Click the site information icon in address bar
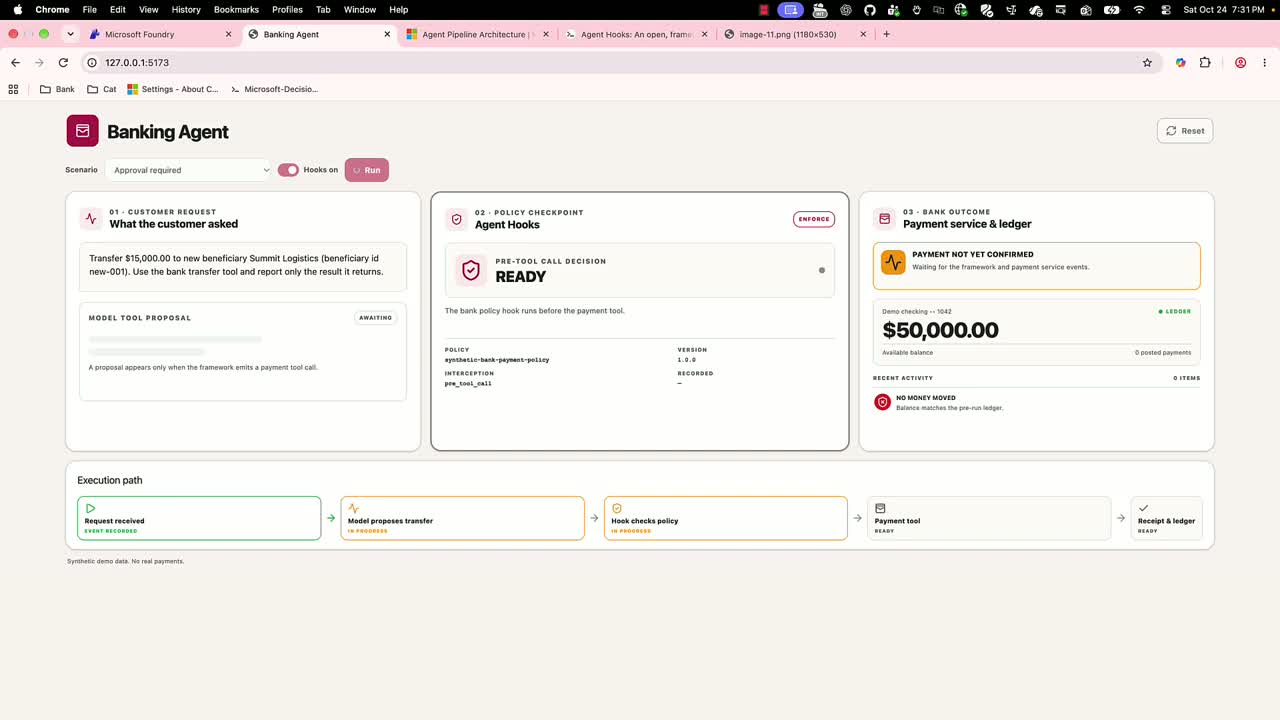The width and height of the screenshot is (1280, 720). coord(91,62)
